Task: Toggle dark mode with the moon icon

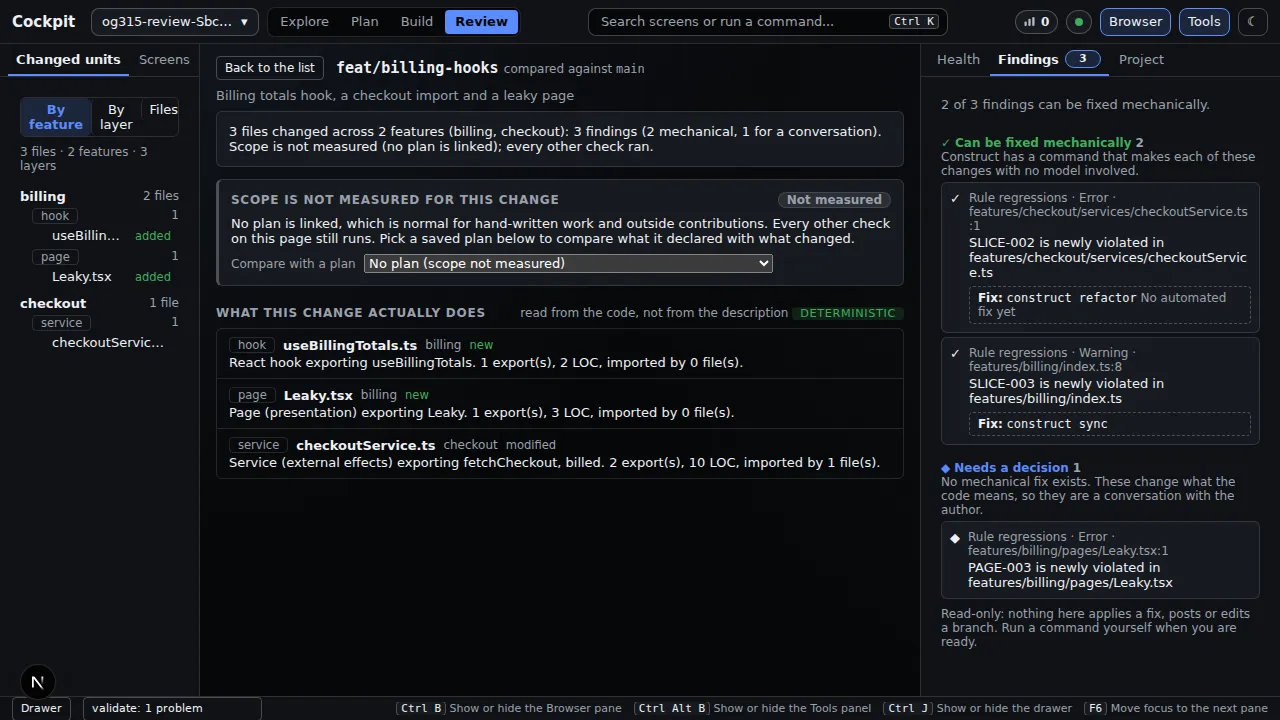Action: coord(1253,21)
